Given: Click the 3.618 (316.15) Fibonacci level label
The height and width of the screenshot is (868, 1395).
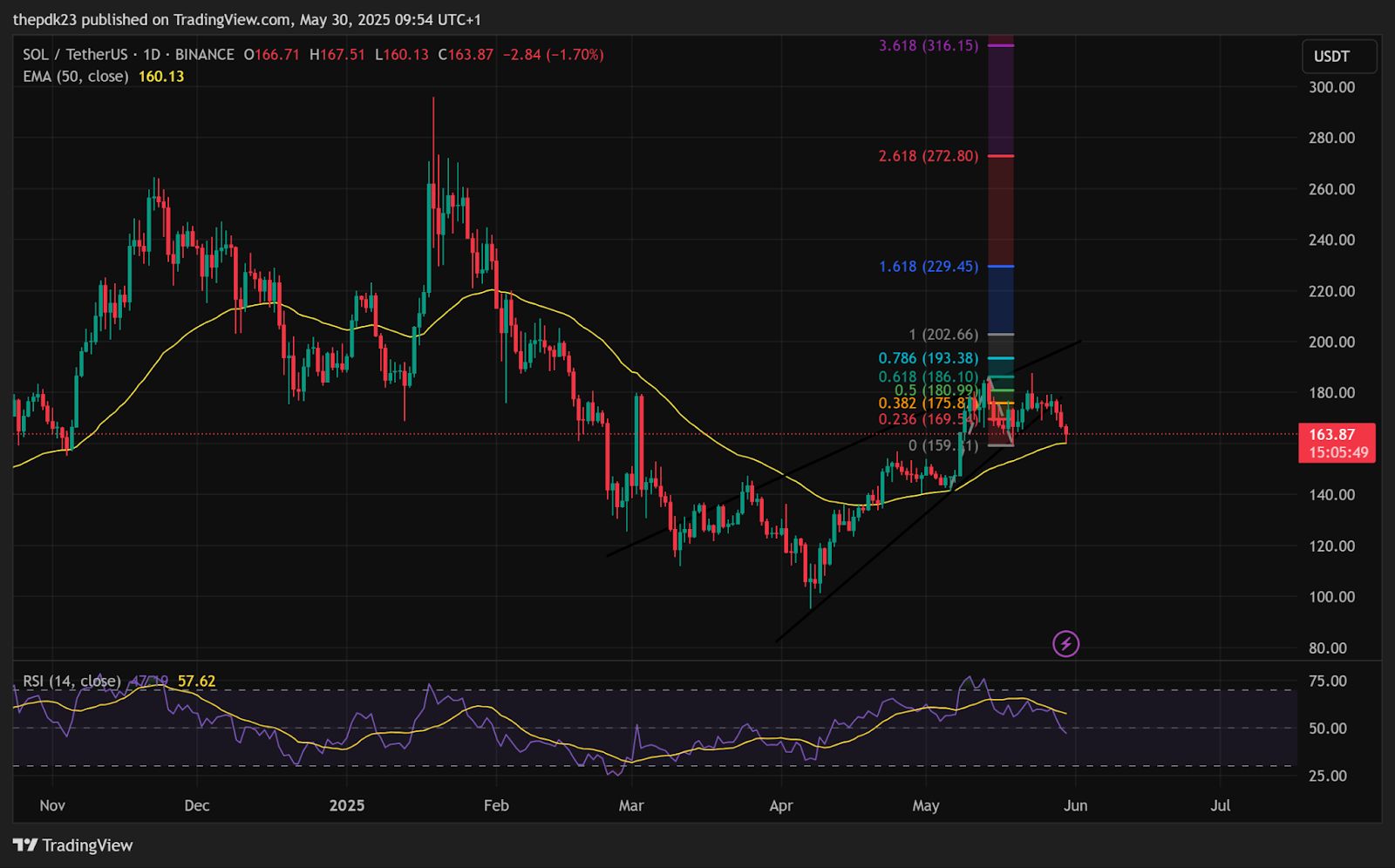Looking at the screenshot, I should click(x=929, y=45).
